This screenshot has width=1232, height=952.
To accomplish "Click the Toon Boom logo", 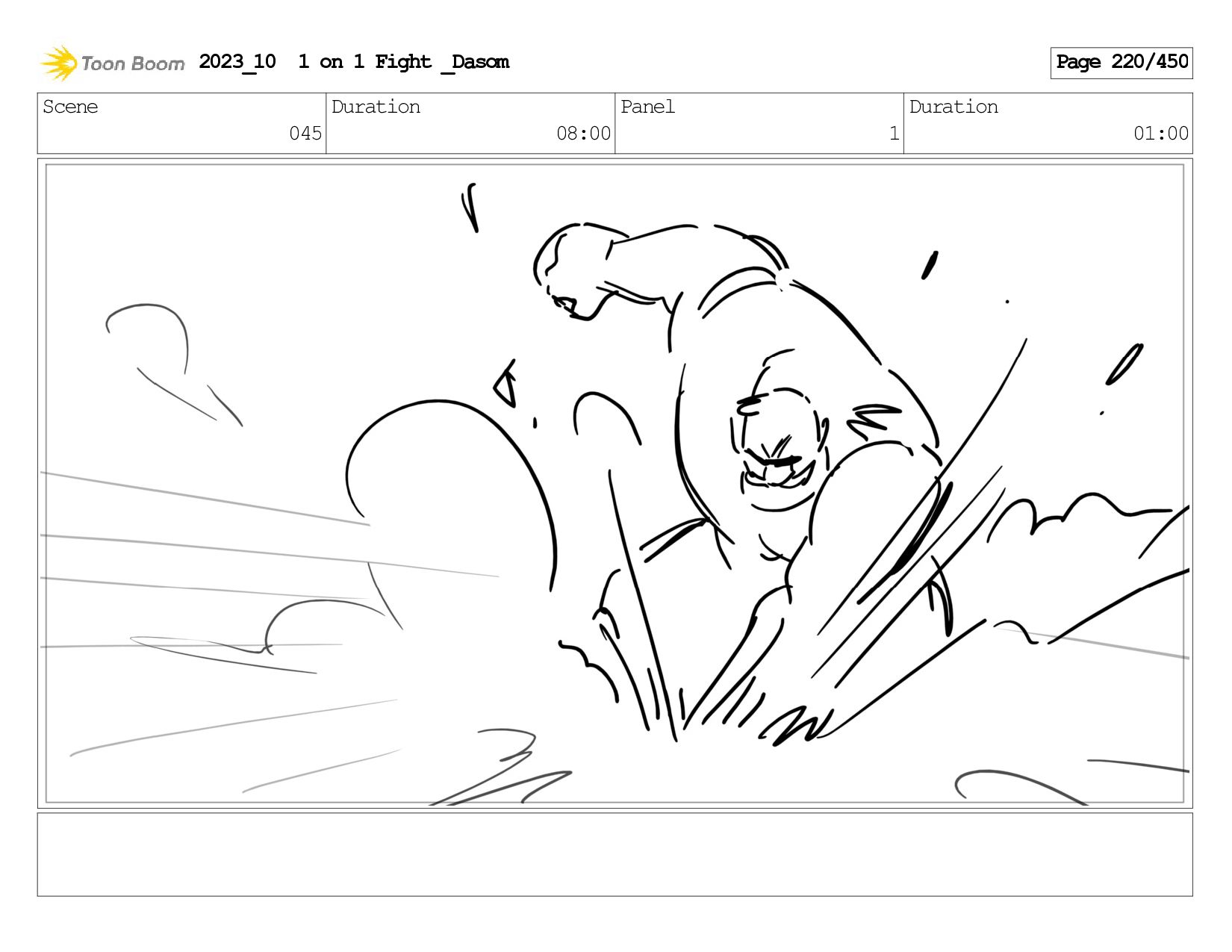I will tap(112, 63).
